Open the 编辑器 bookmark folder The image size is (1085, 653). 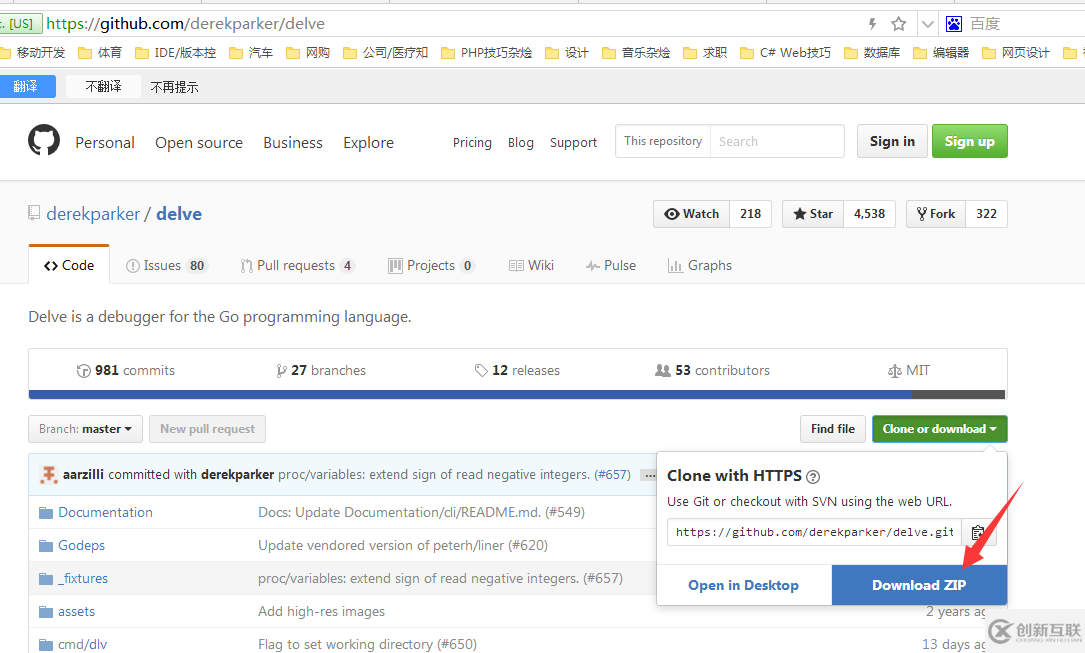point(941,53)
